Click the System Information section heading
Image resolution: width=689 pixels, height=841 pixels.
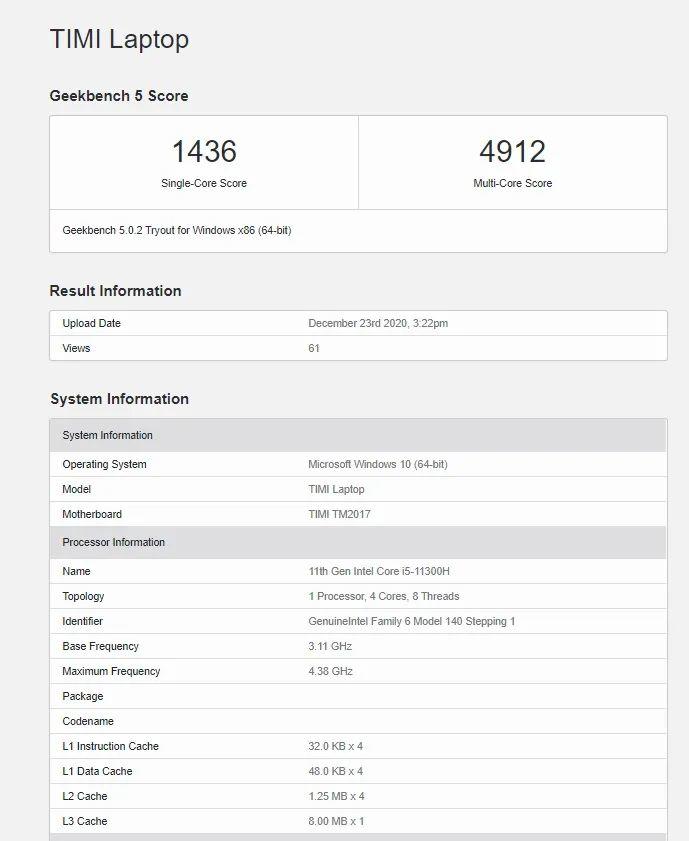click(x=119, y=399)
